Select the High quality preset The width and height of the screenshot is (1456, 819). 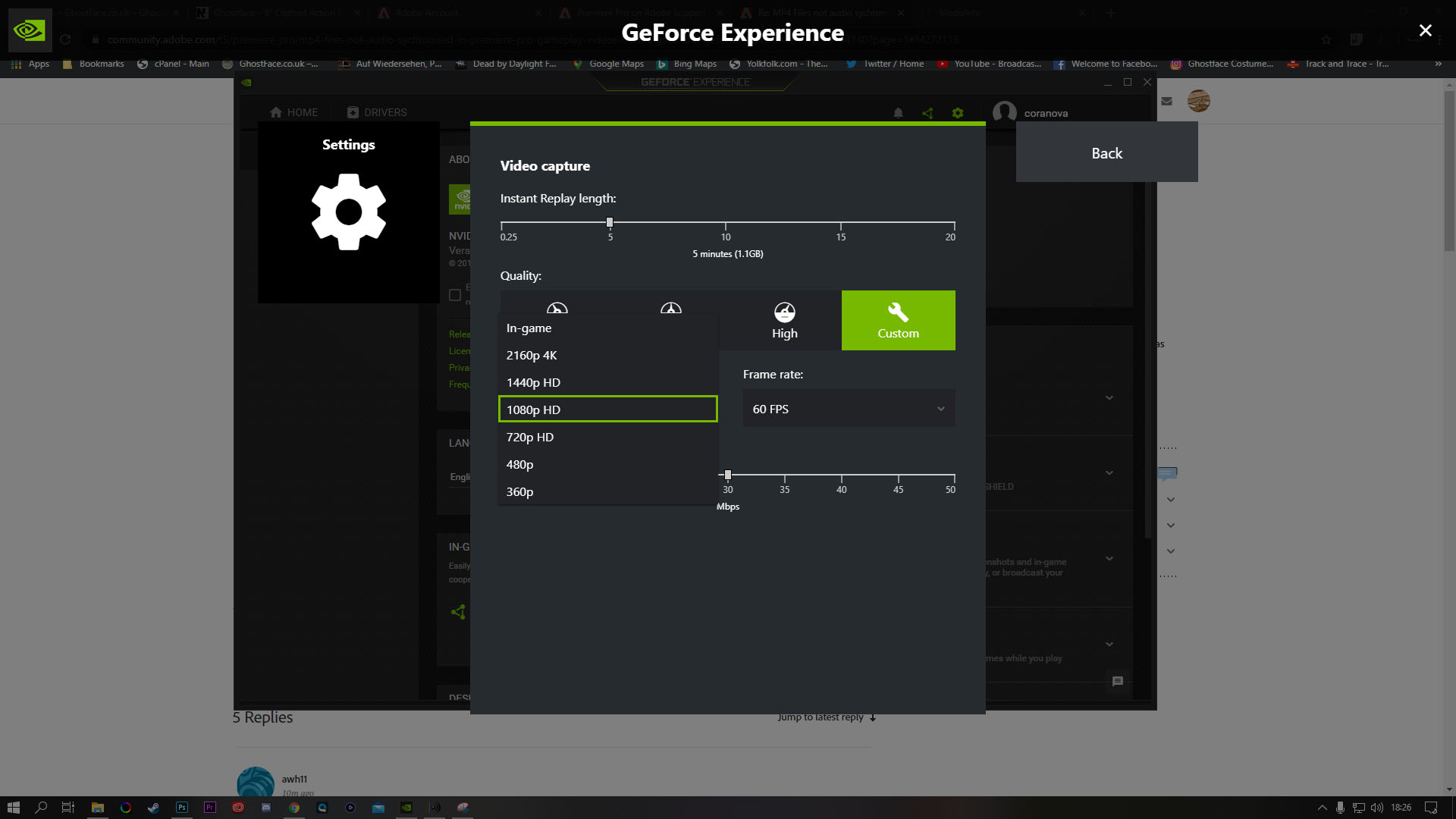(784, 320)
